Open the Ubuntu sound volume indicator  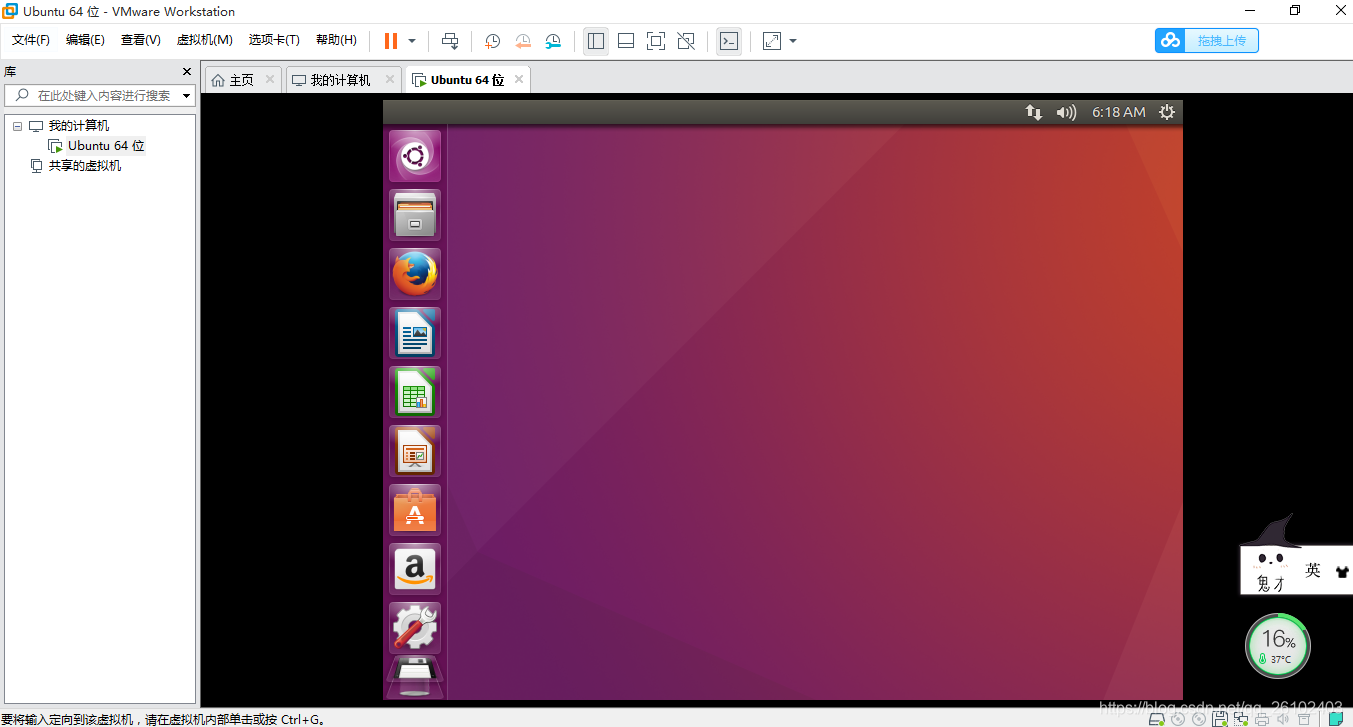coord(1066,112)
